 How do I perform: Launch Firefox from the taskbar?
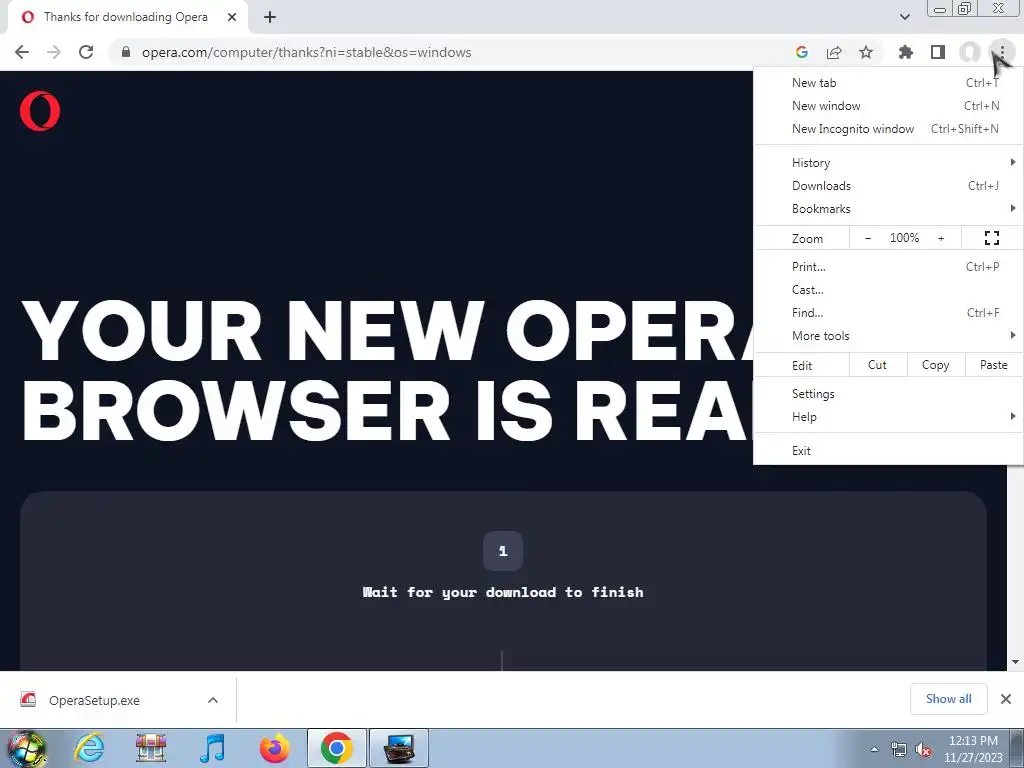[274, 748]
